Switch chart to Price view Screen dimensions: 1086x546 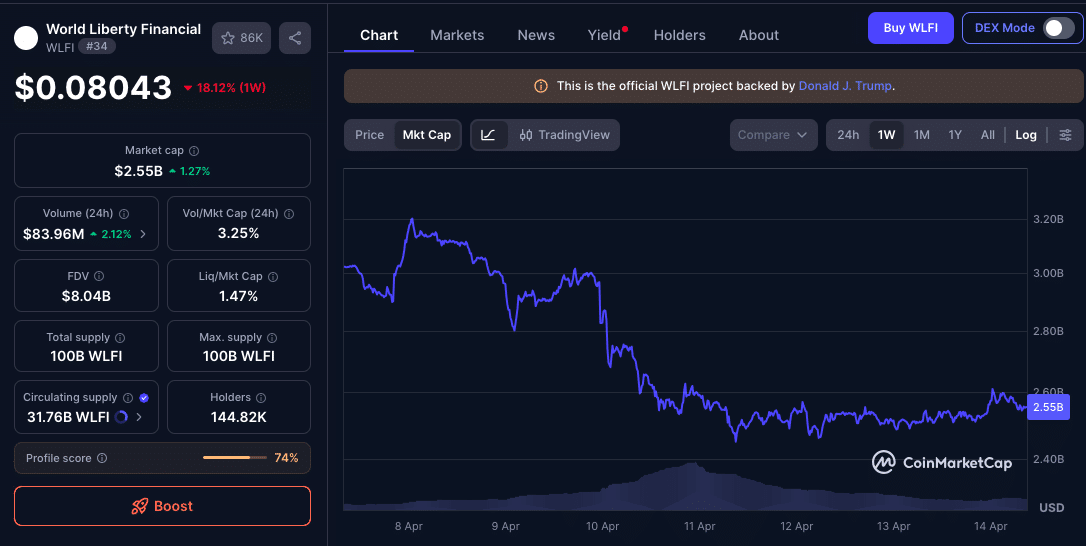(x=369, y=135)
